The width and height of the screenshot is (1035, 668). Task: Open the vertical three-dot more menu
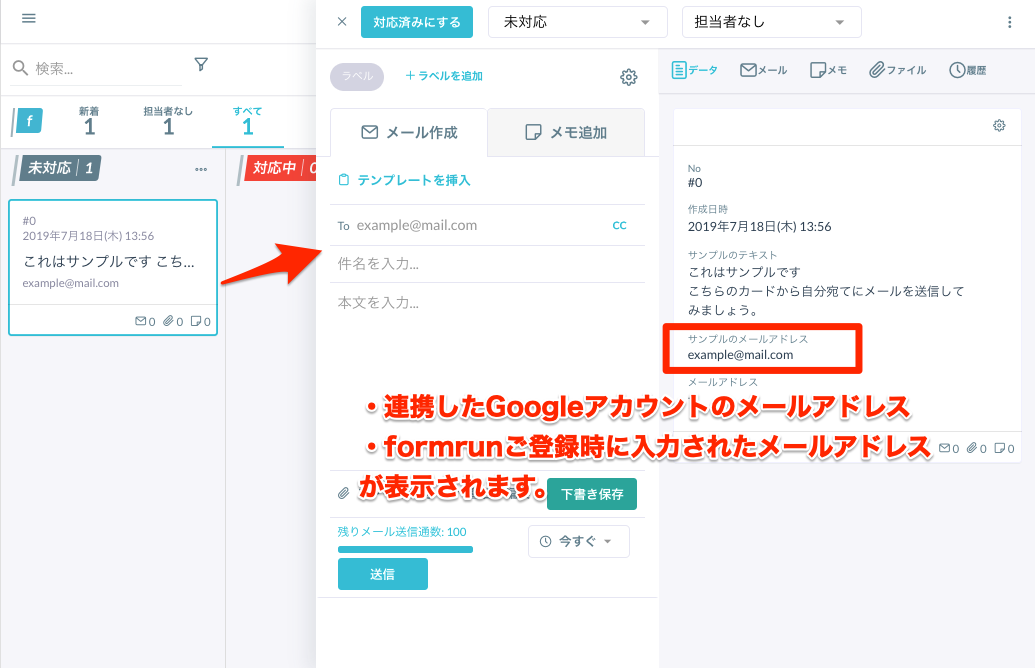point(1009,22)
